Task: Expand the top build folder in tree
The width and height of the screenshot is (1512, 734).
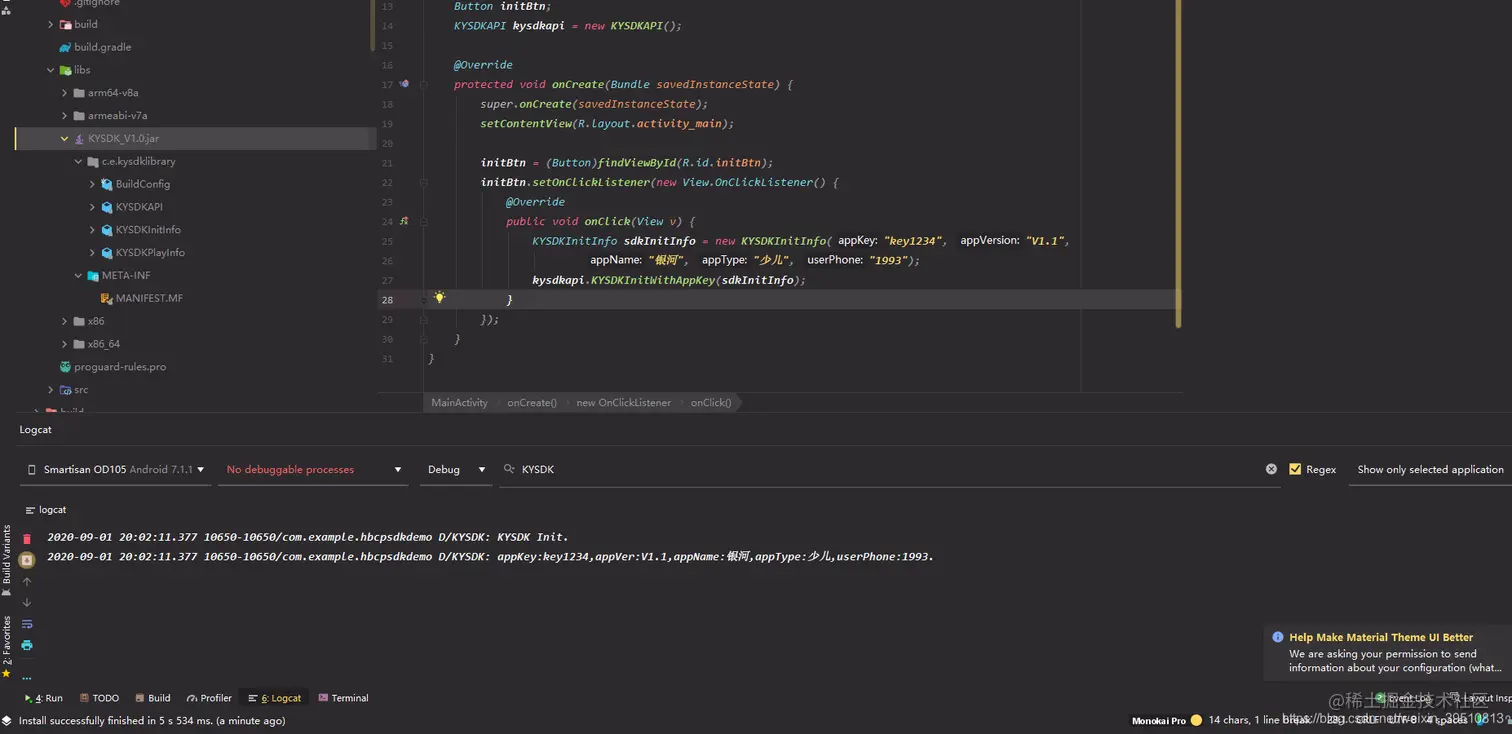Action: 51,24
